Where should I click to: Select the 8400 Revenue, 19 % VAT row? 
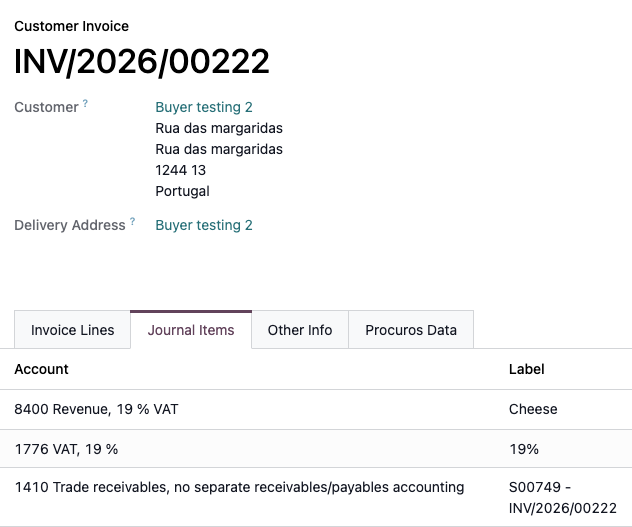316,409
